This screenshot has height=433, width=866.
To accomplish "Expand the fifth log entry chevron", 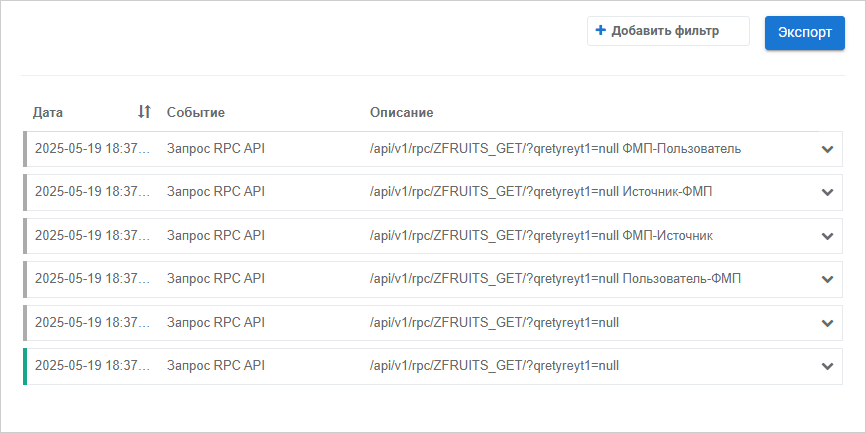I will (827, 323).
